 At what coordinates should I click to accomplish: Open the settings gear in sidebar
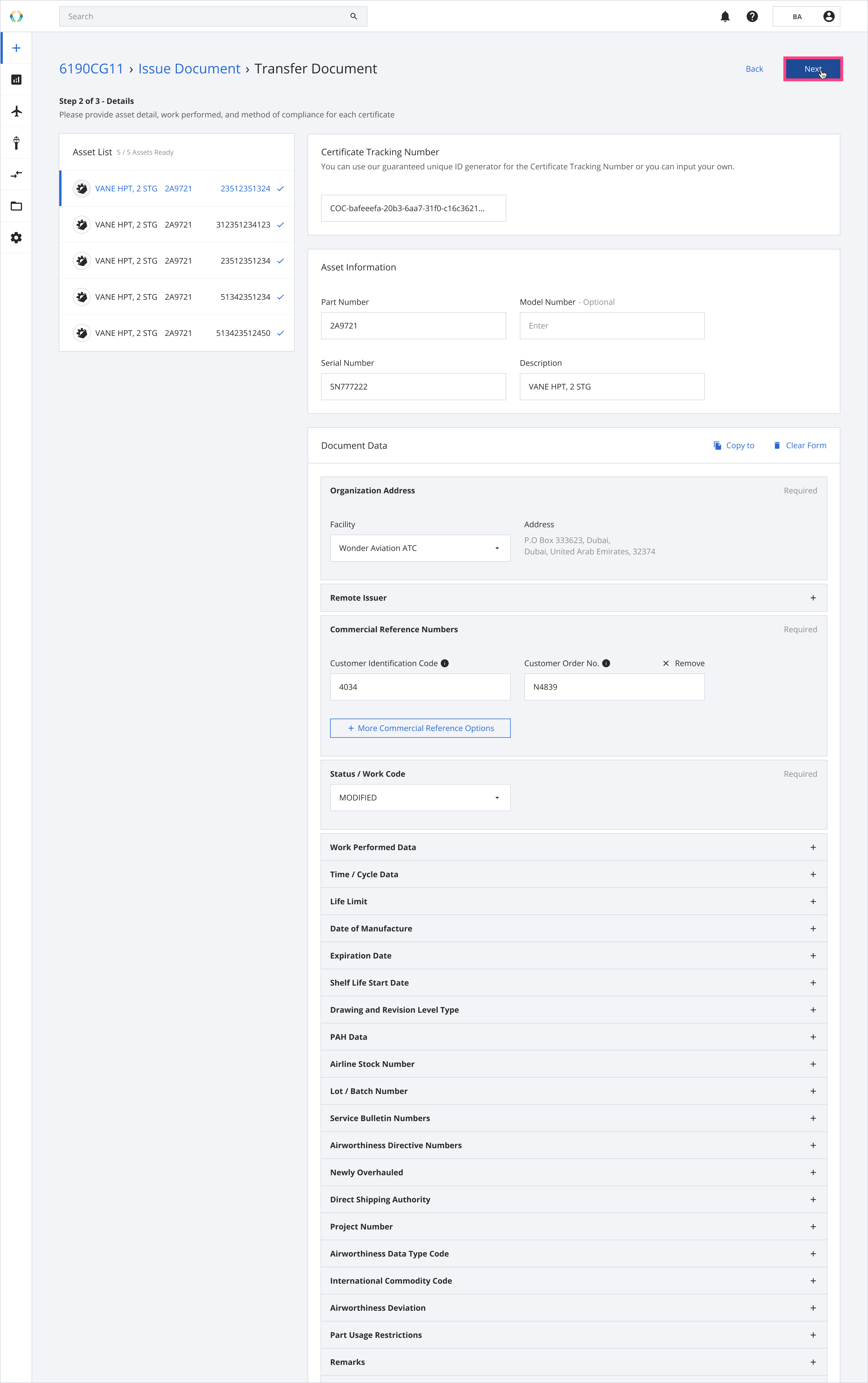click(x=16, y=238)
